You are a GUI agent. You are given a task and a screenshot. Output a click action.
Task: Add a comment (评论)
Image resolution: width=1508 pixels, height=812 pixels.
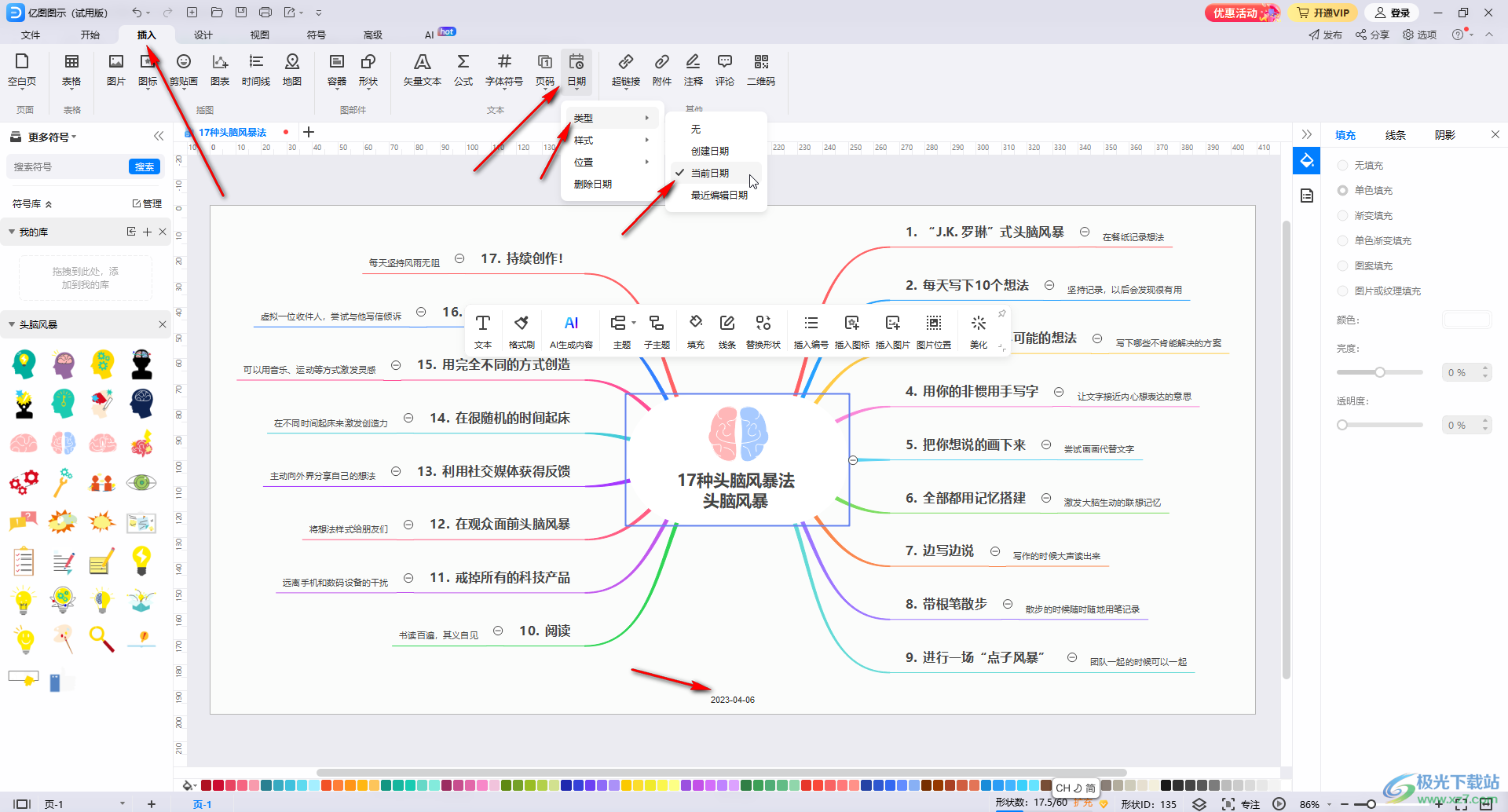click(725, 69)
